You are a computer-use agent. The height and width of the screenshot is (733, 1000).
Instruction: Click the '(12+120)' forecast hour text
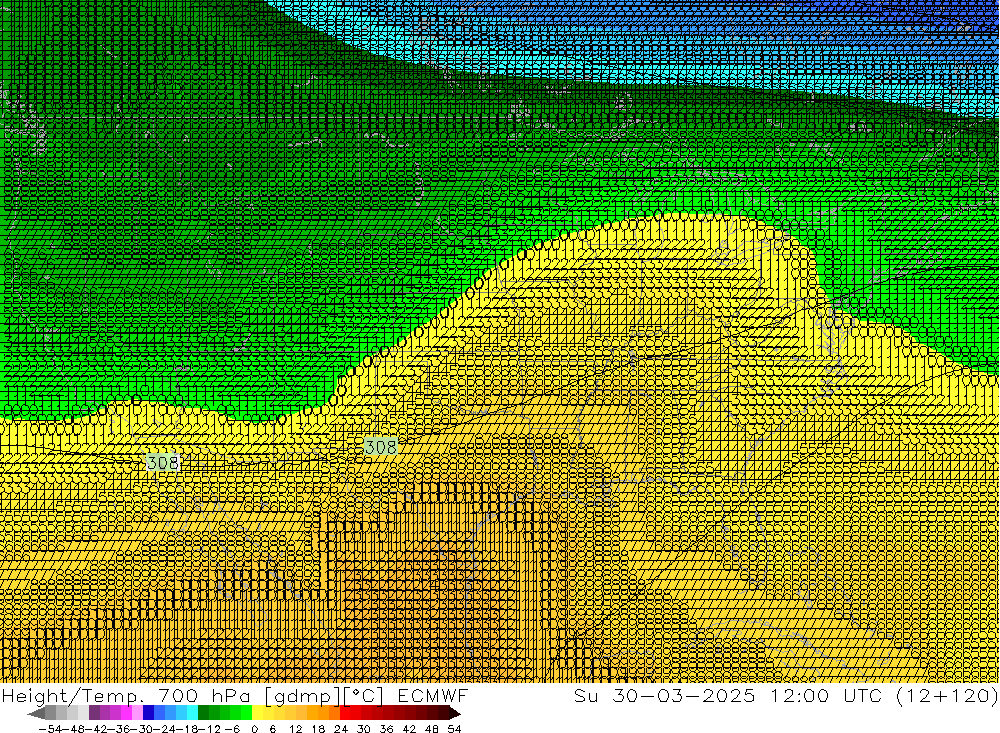[x=946, y=695]
